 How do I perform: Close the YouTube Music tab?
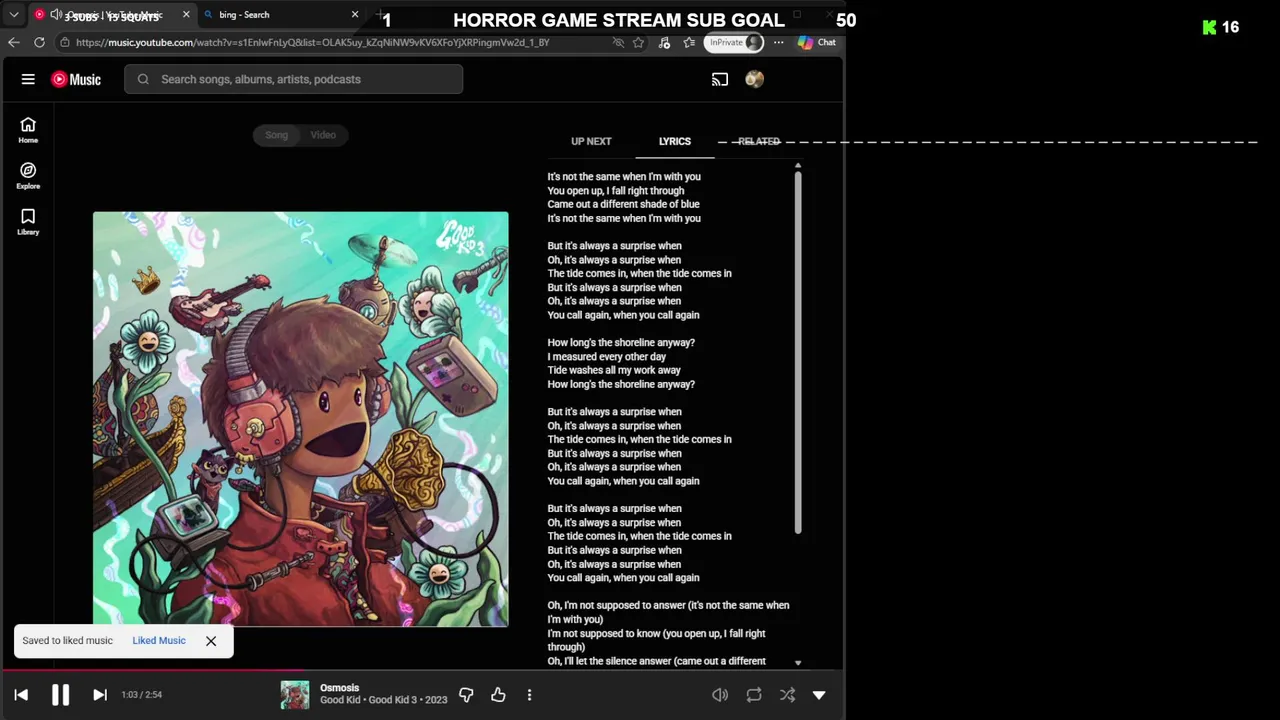186,15
